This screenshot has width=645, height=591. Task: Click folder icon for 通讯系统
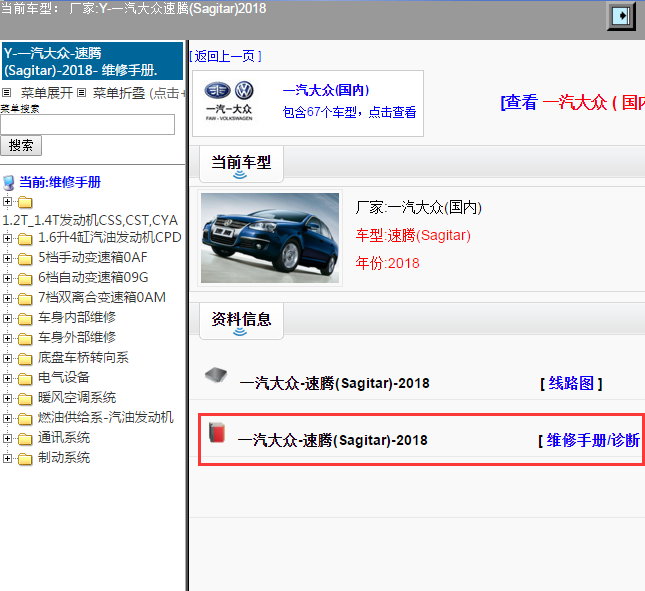click(x=25, y=440)
